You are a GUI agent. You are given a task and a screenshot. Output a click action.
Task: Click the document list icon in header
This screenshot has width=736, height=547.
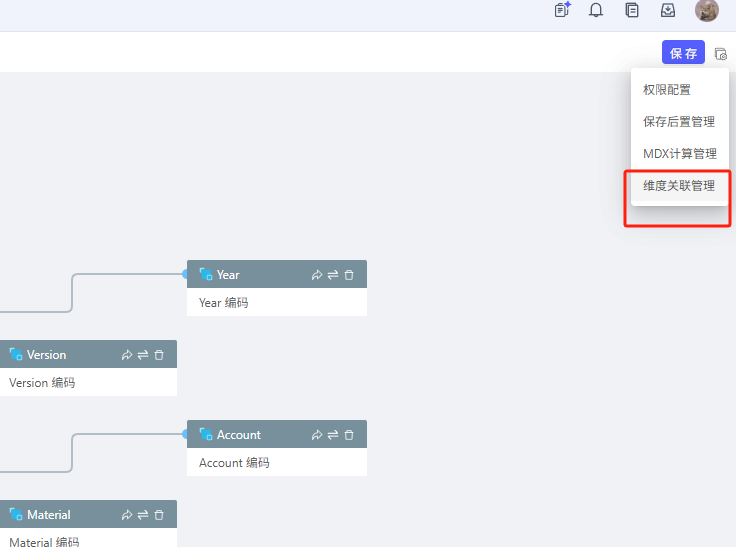pyautogui.click(x=632, y=10)
